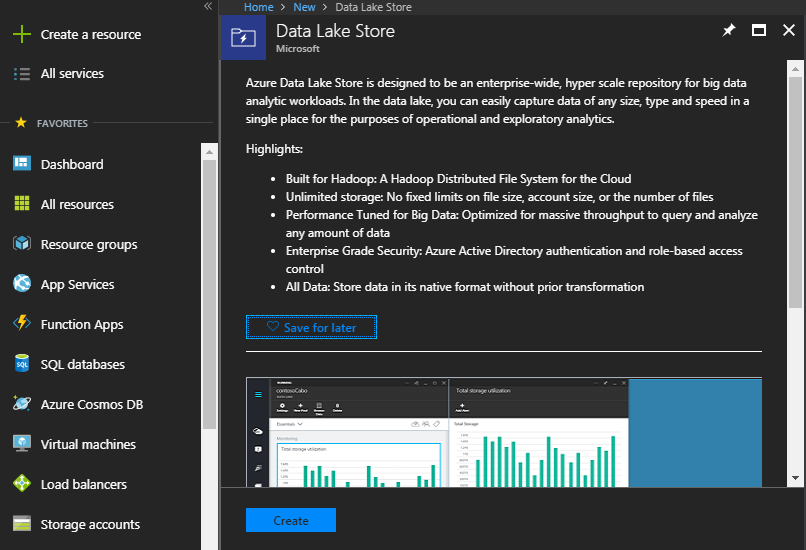806x550 pixels.
Task: Click the Dashboard icon in favorites
Action: point(22,163)
